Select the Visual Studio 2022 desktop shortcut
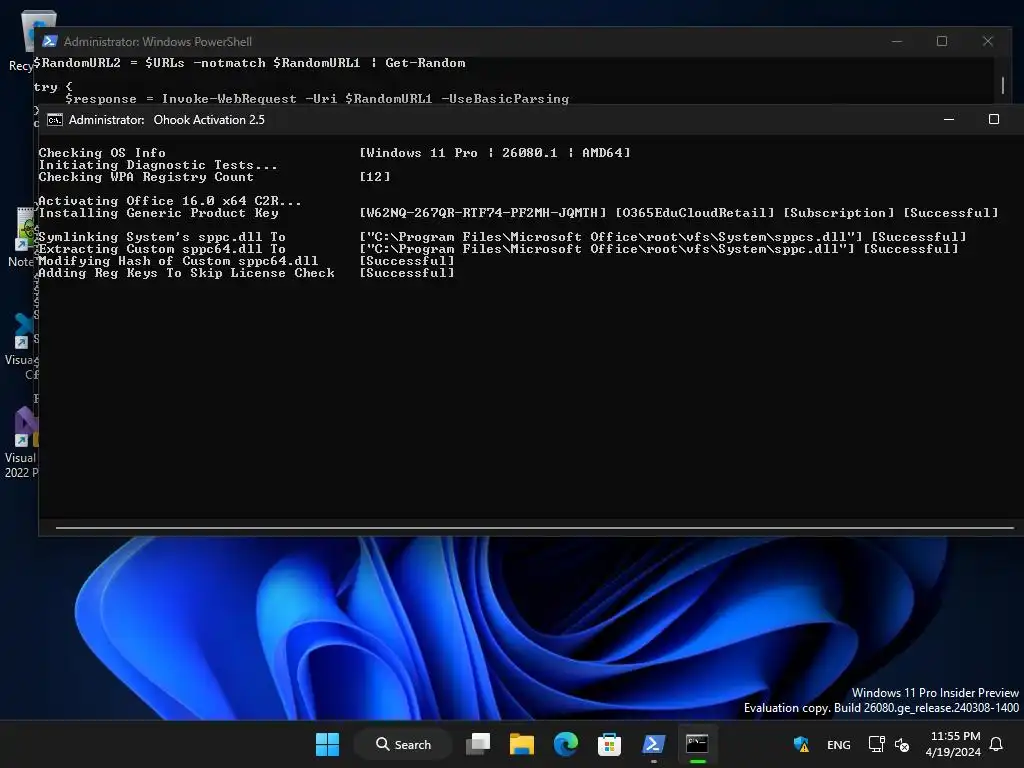 21,442
